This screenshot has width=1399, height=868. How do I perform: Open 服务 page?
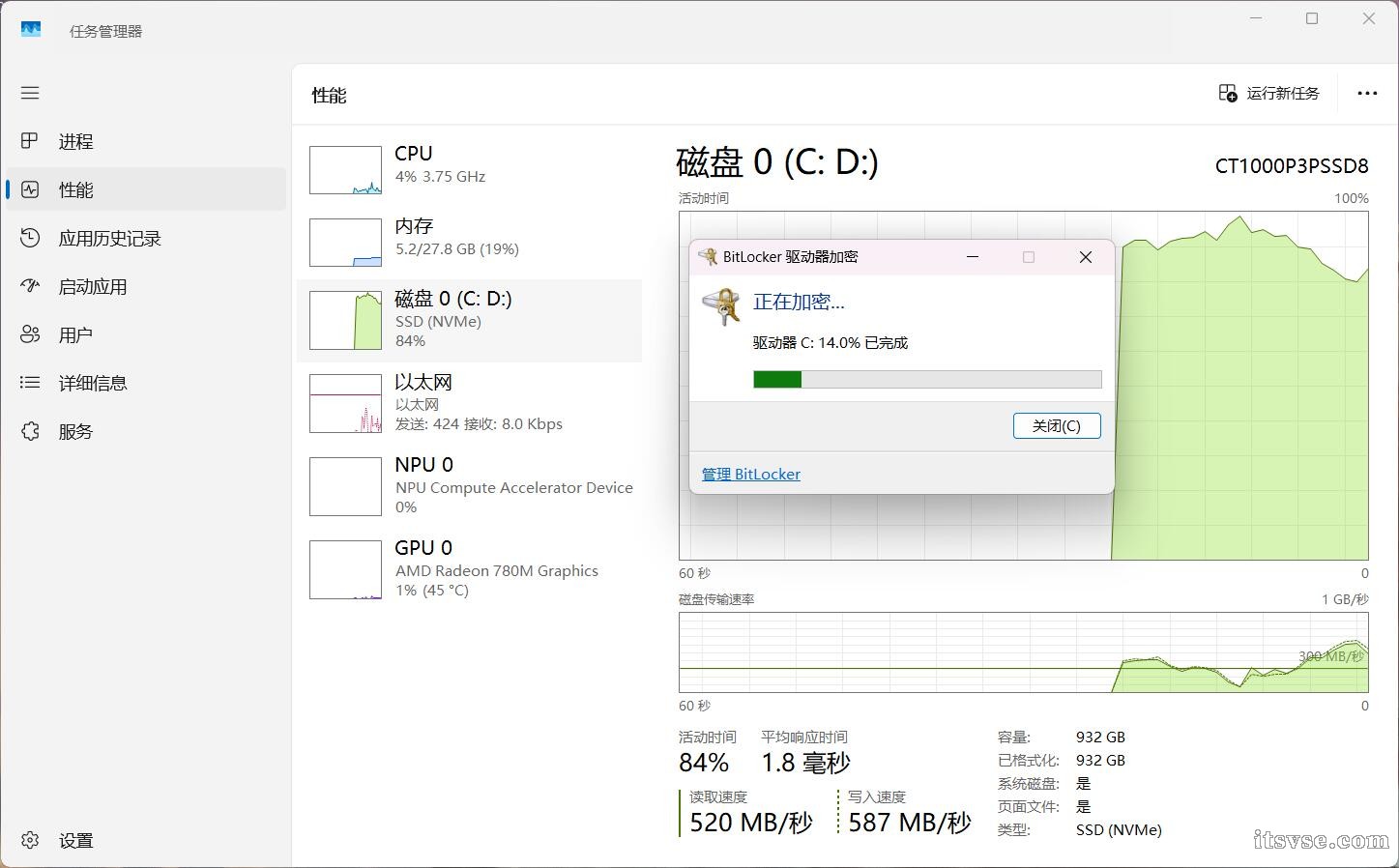point(146,431)
